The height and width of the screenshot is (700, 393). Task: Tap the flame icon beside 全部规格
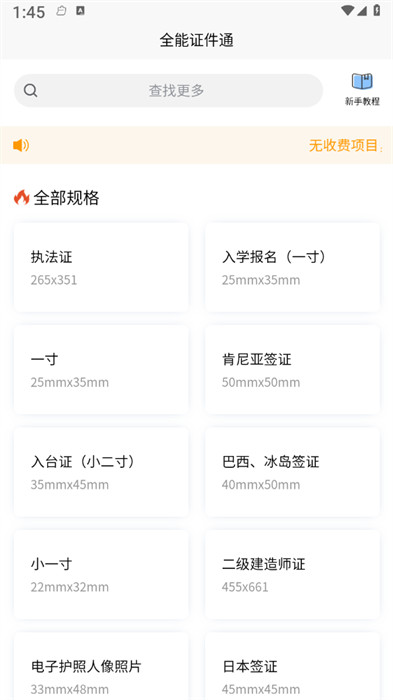pyautogui.click(x=21, y=197)
